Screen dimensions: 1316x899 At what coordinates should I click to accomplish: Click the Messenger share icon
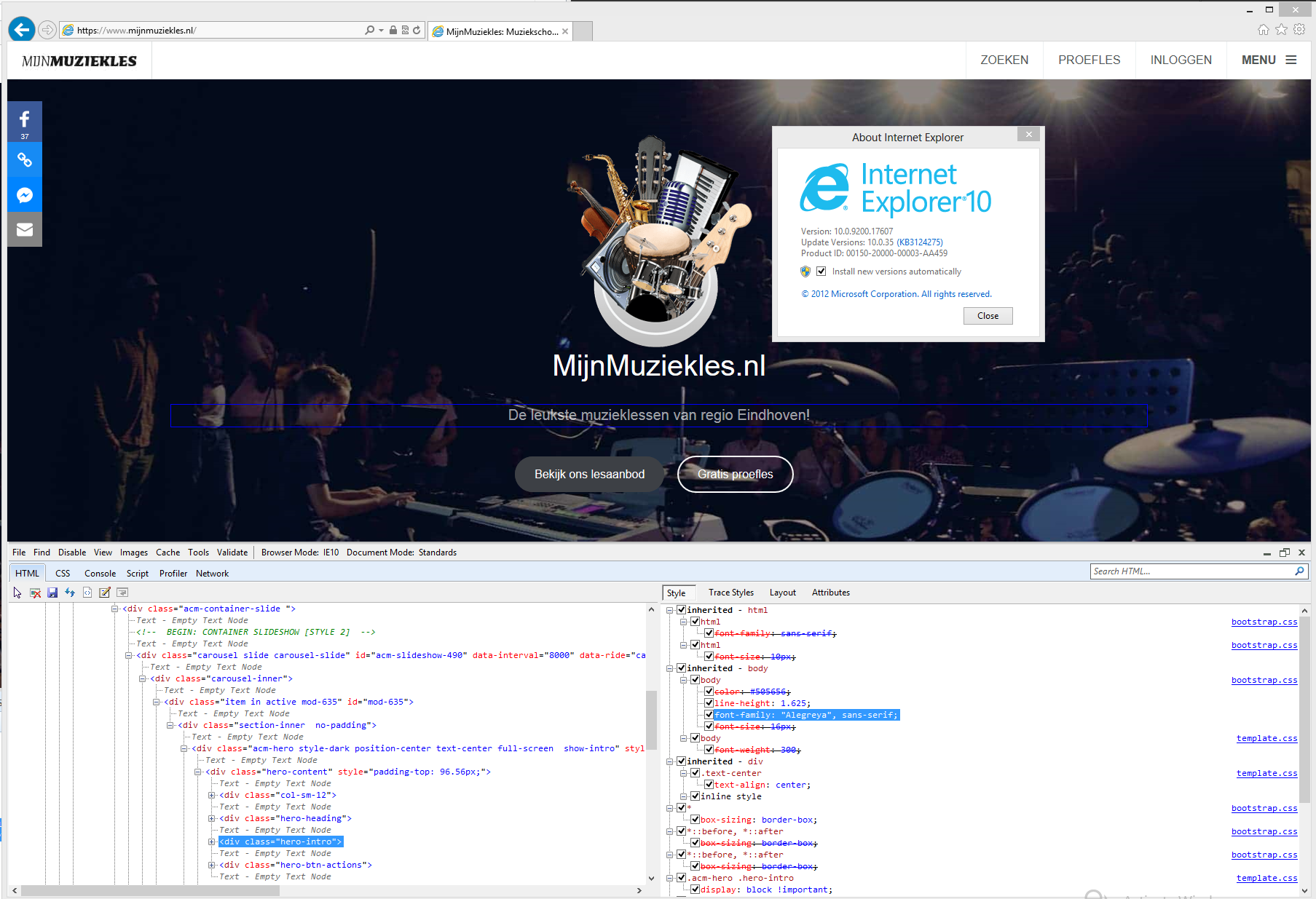(25, 195)
